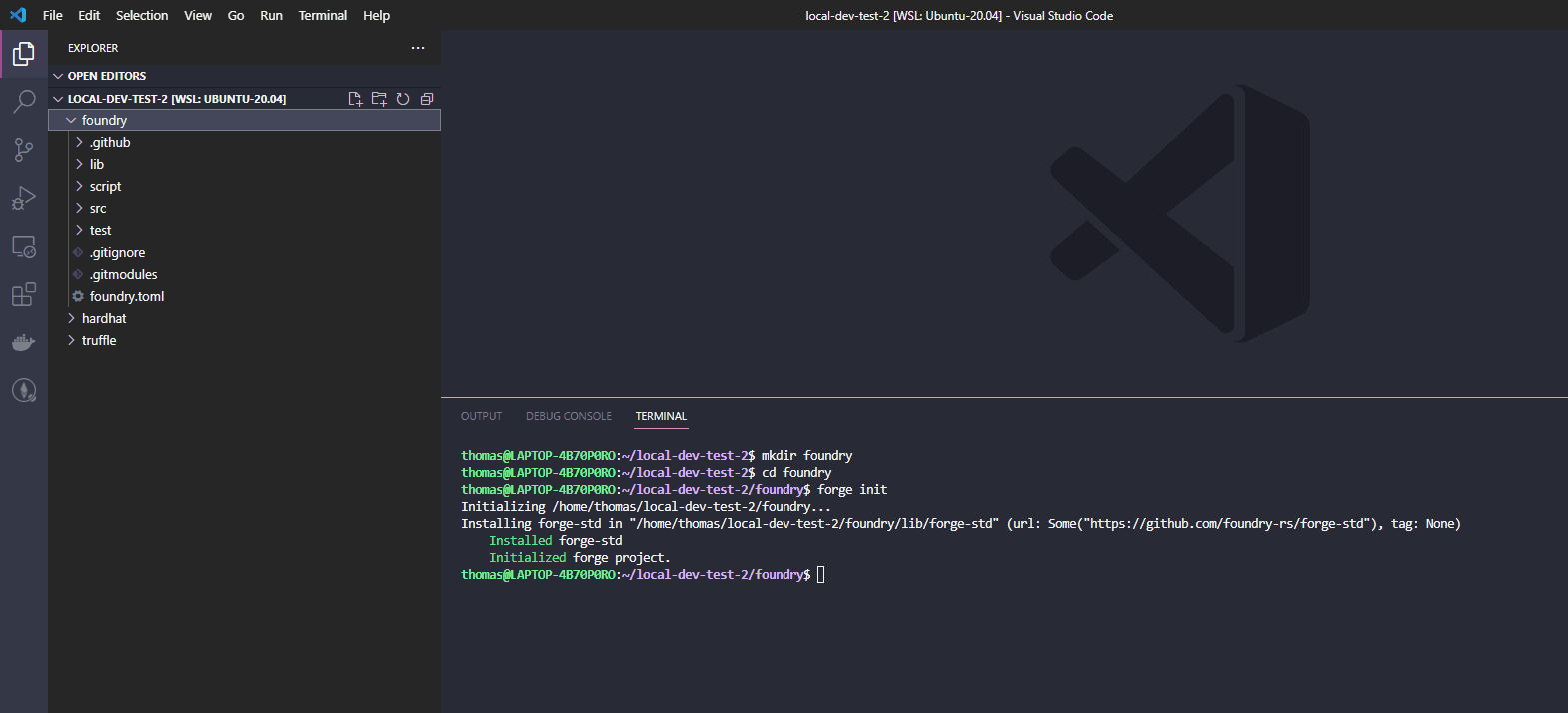Open the Docker view icon

(x=24, y=343)
